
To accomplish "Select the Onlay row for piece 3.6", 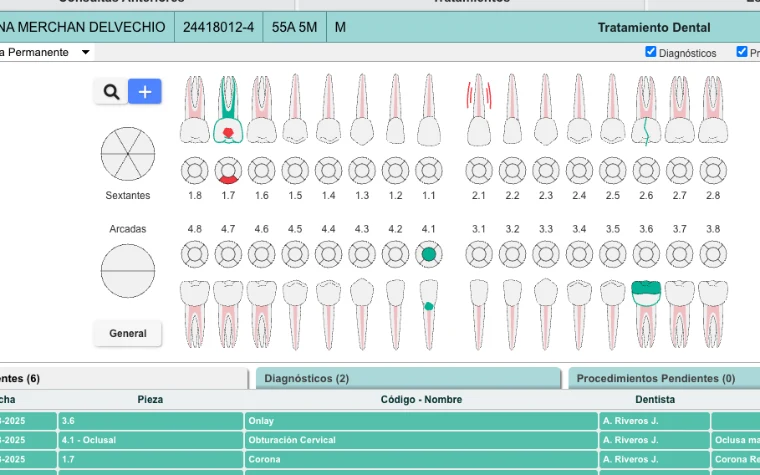I will (x=380, y=421).
